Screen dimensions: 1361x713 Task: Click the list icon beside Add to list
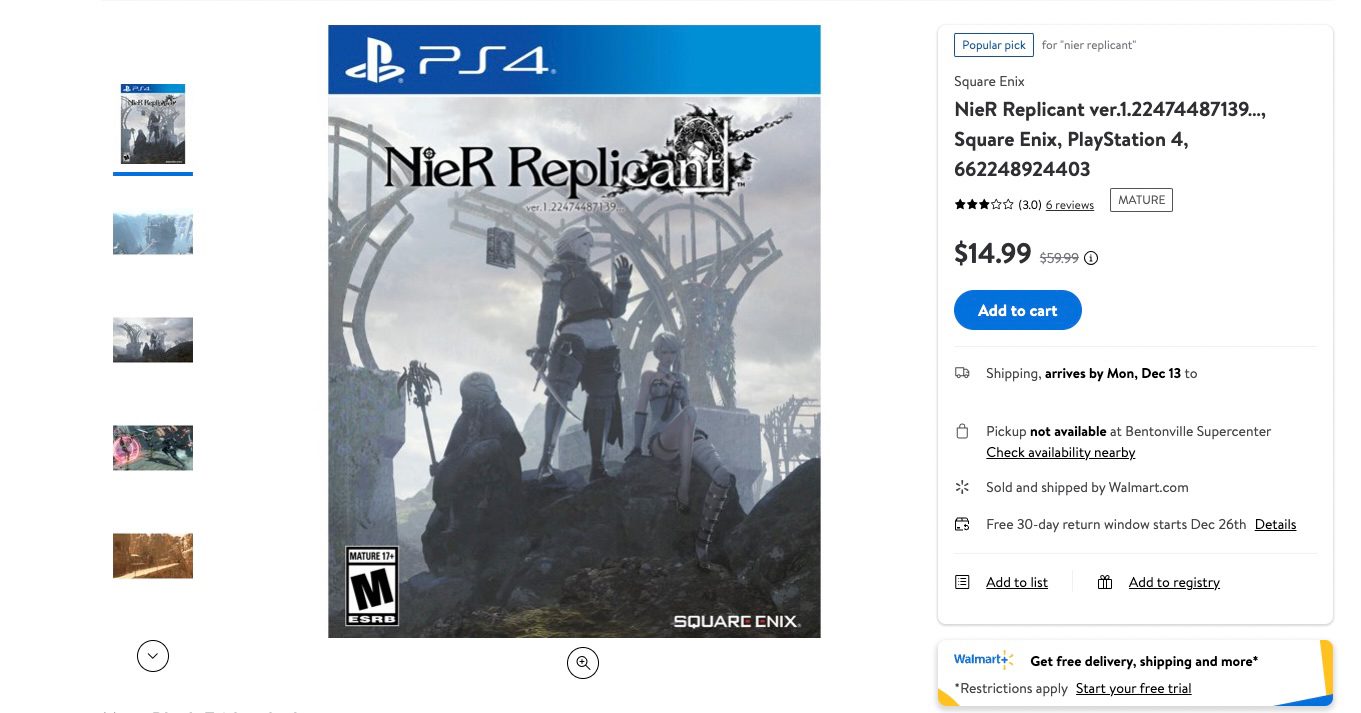coord(962,582)
